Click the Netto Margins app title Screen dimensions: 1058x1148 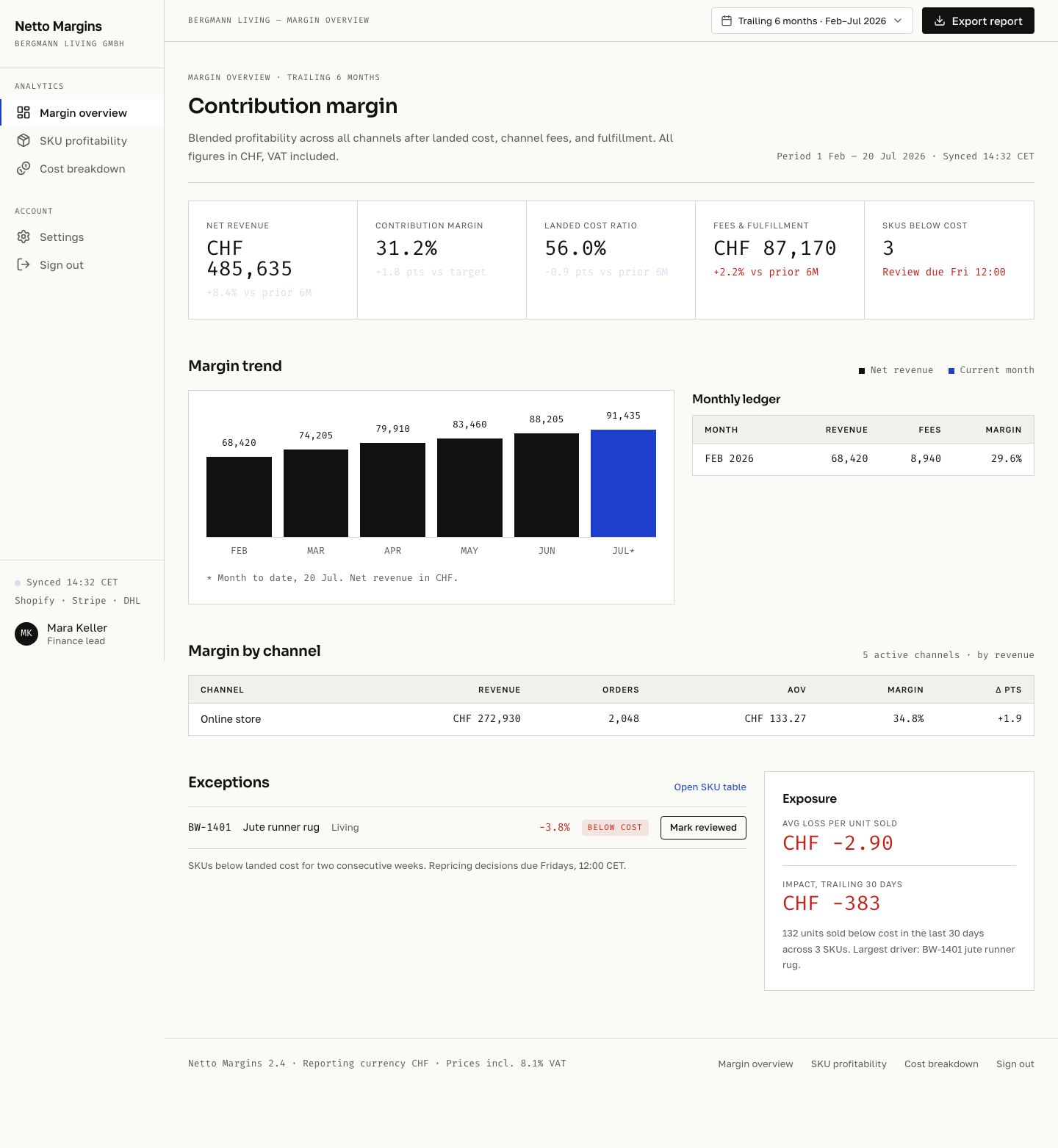tap(58, 26)
